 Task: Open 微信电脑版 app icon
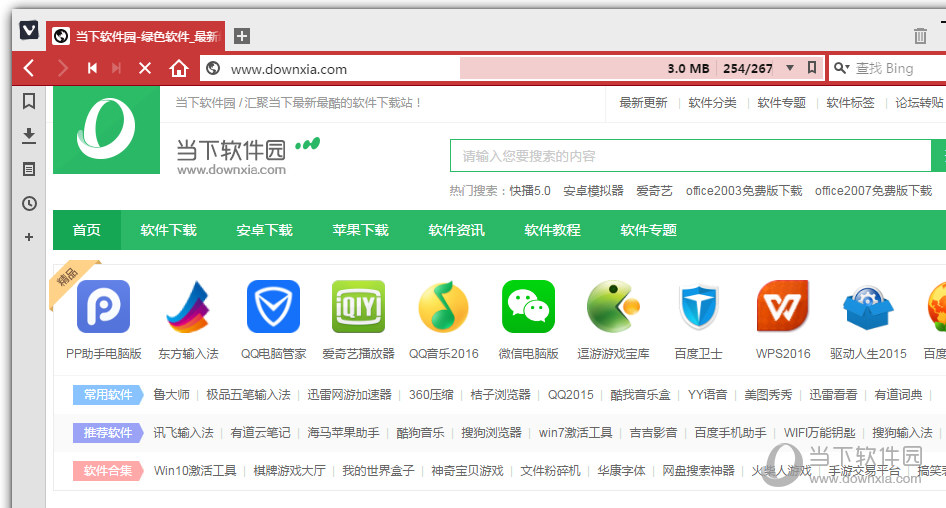tap(528, 306)
